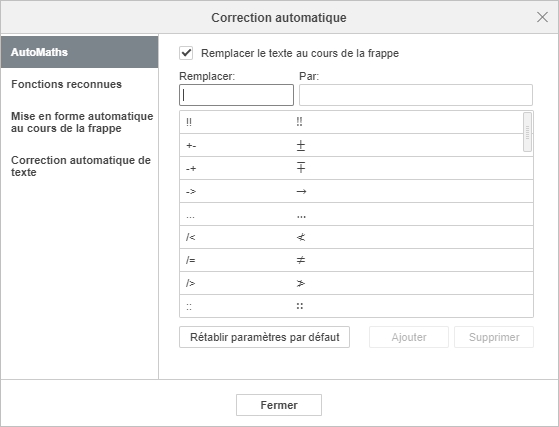Toggle Remplacer le texte au cours de la frappe checkbox
Screen dimensions: 559x427
pos(186,53)
